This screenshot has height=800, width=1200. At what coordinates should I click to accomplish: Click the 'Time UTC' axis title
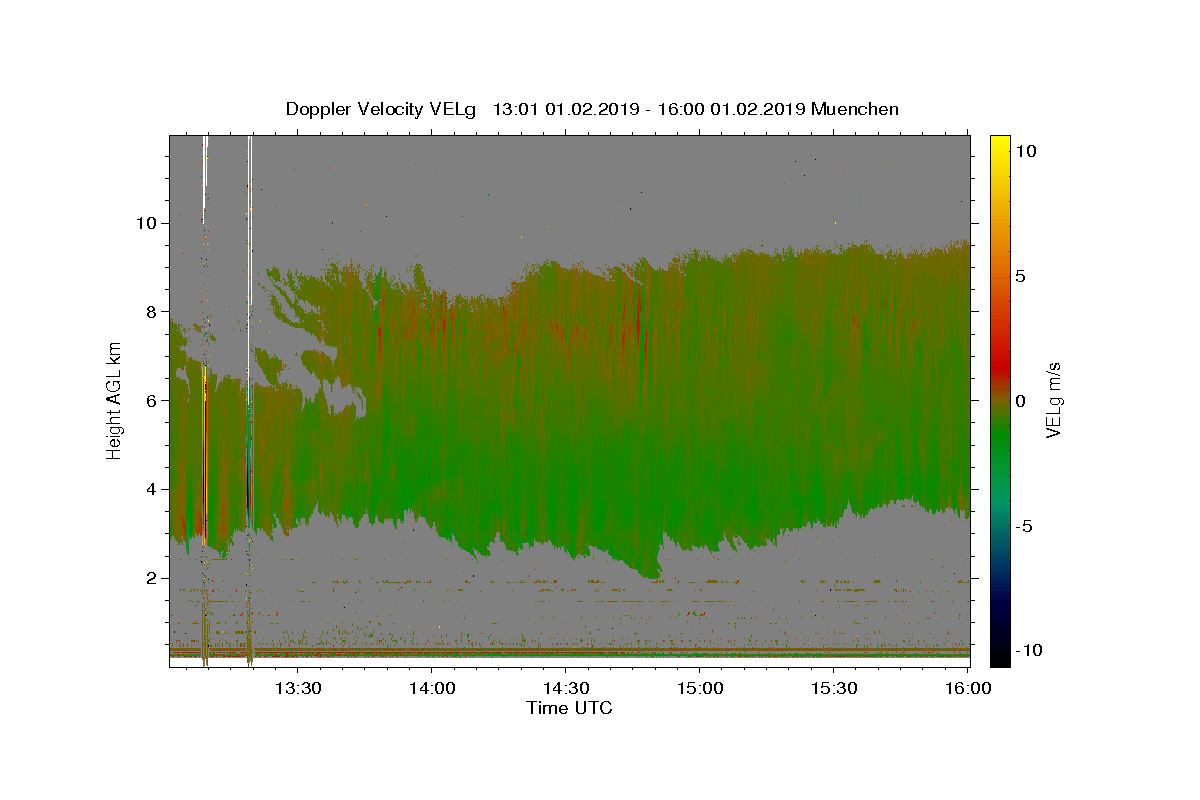tap(569, 708)
